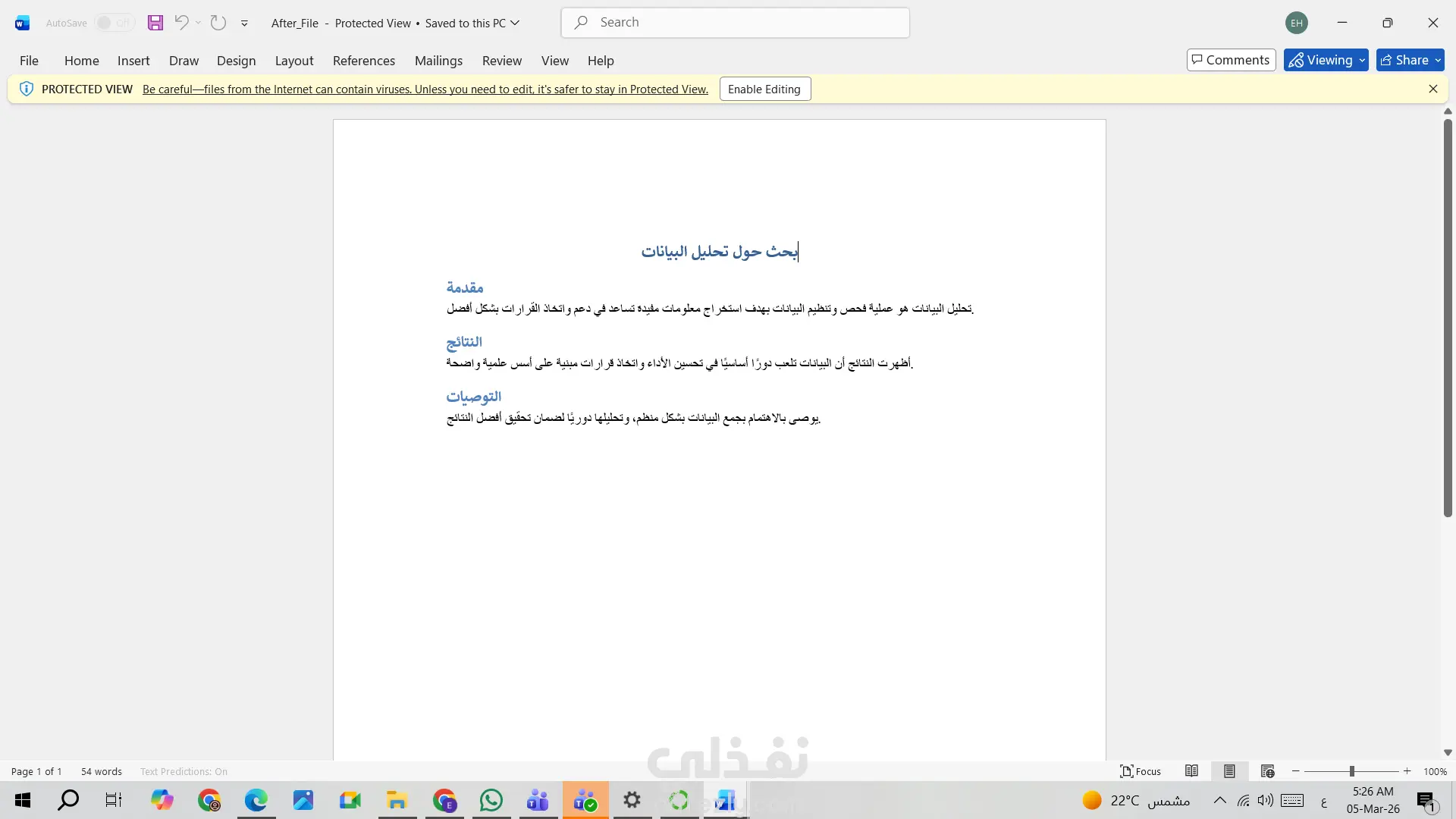This screenshot has width=1456, height=819.
Task: Click the Save icon in title bar
Action: point(155,23)
